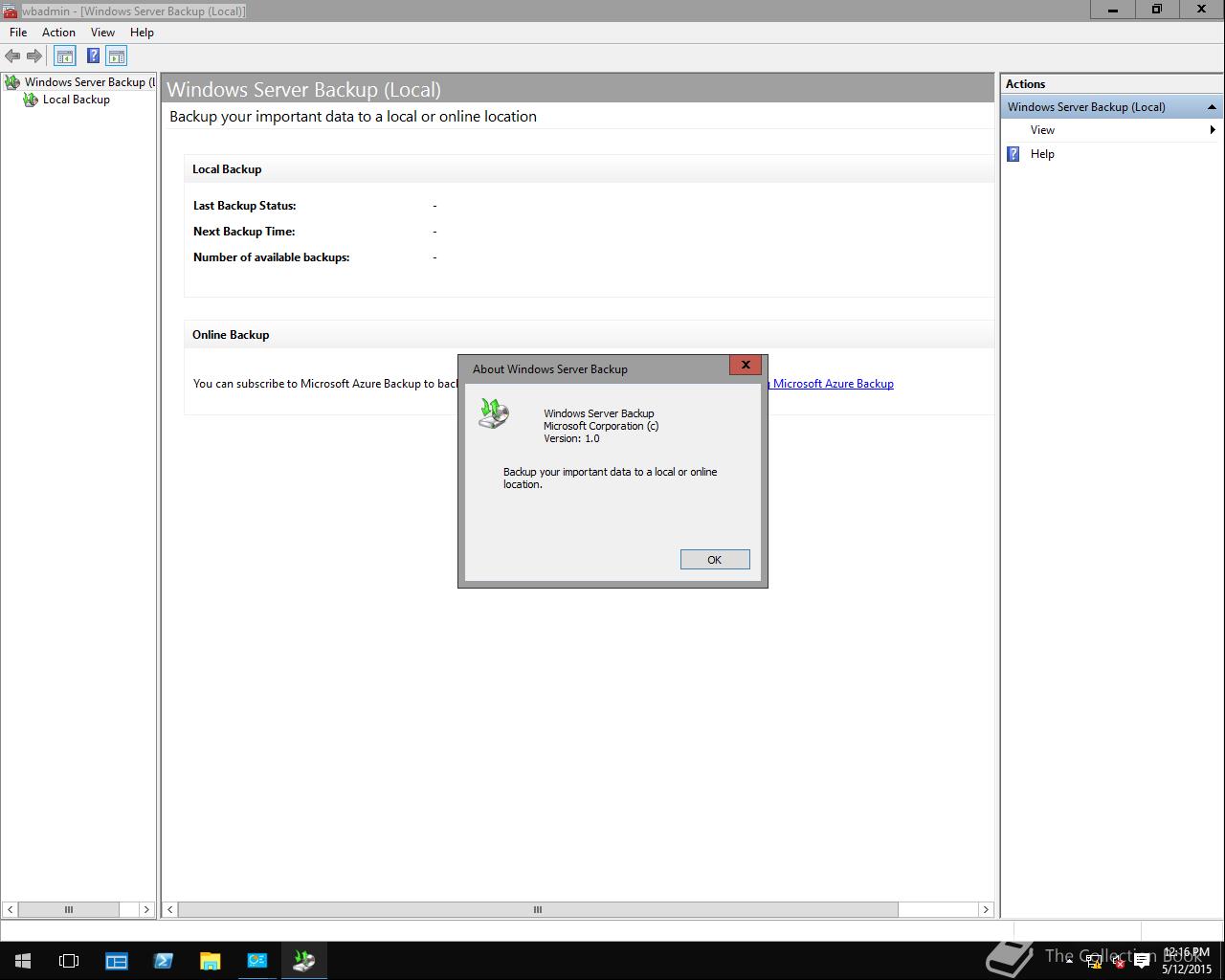This screenshot has width=1225, height=980.
Task: Open the Windows Start button
Action: click(23, 961)
